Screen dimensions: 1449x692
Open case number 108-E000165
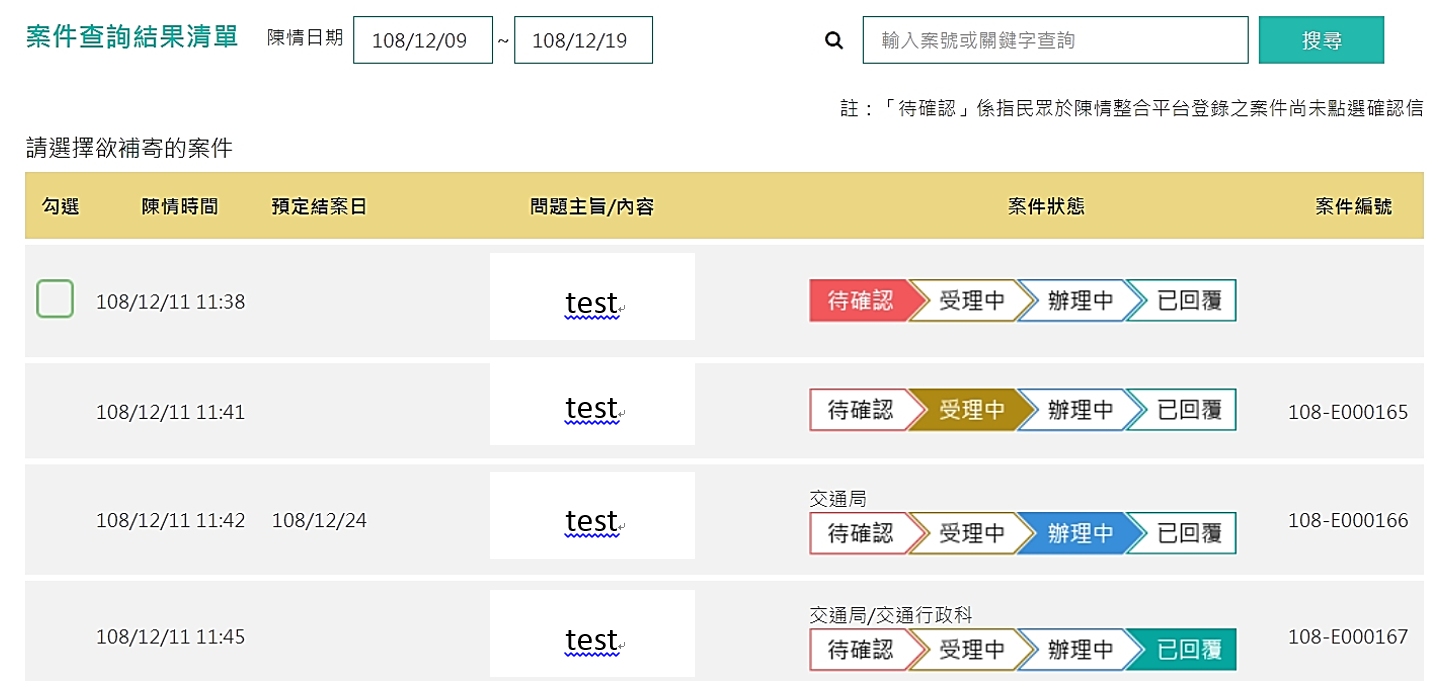1347,412
